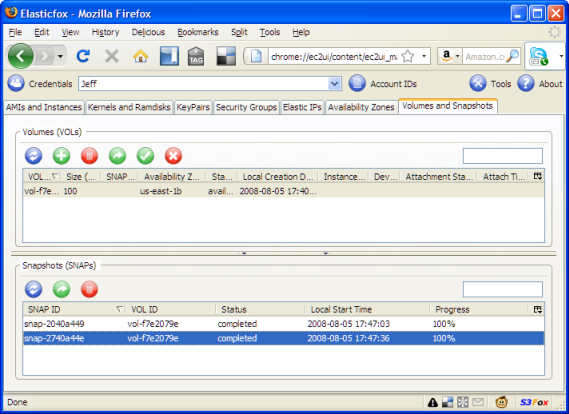Switch to Availability Zones tab
Image resolution: width=569 pixels, height=414 pixels.
coord(361,107)
